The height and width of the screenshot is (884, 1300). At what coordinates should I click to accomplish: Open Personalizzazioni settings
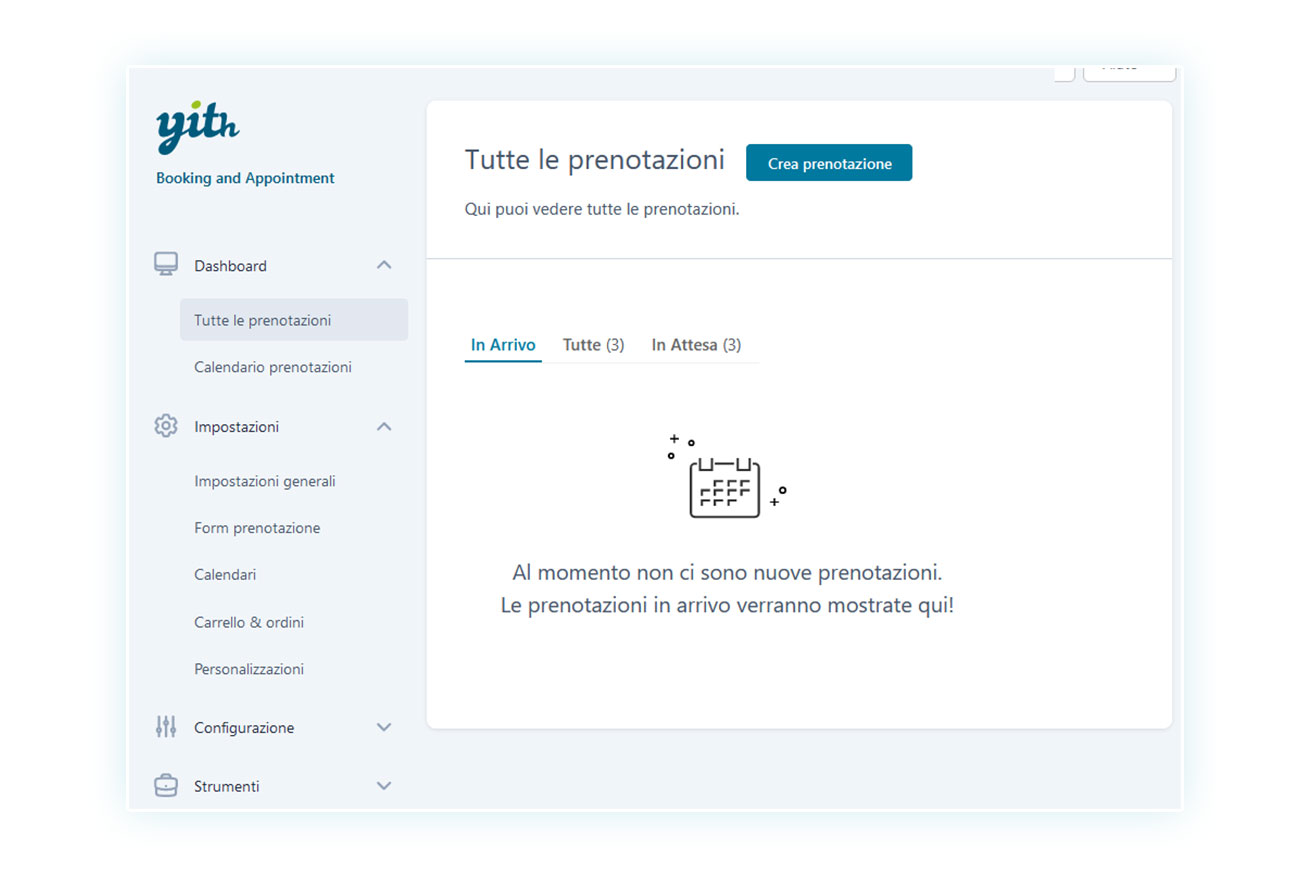(249, 669)
